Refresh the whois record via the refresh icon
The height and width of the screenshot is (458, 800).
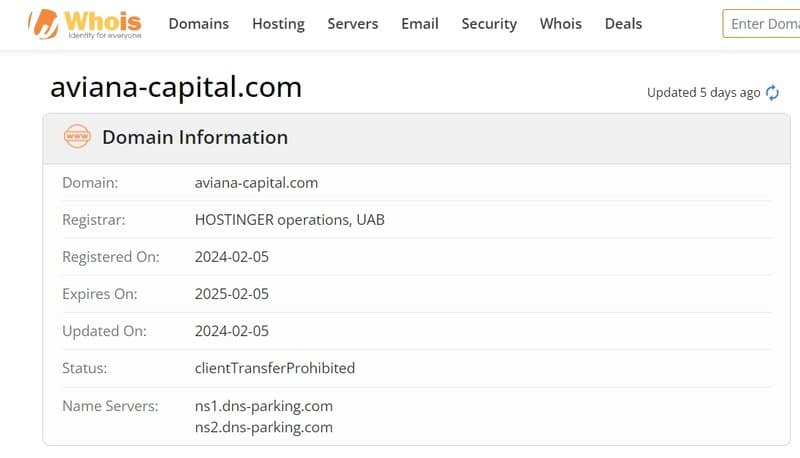point(772,92)
